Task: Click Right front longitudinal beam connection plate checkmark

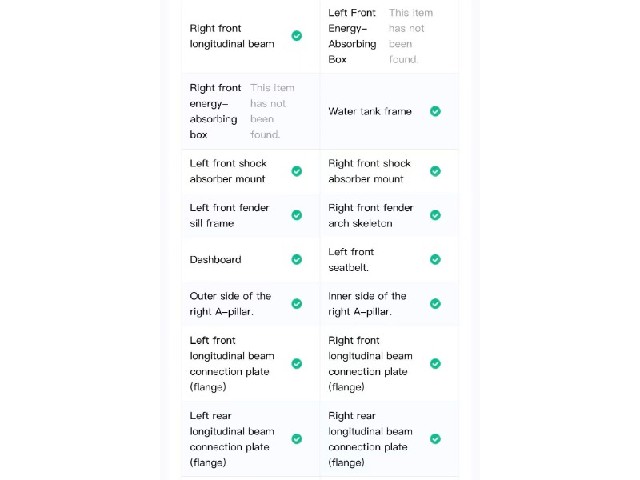Action: tap(435, 363)
